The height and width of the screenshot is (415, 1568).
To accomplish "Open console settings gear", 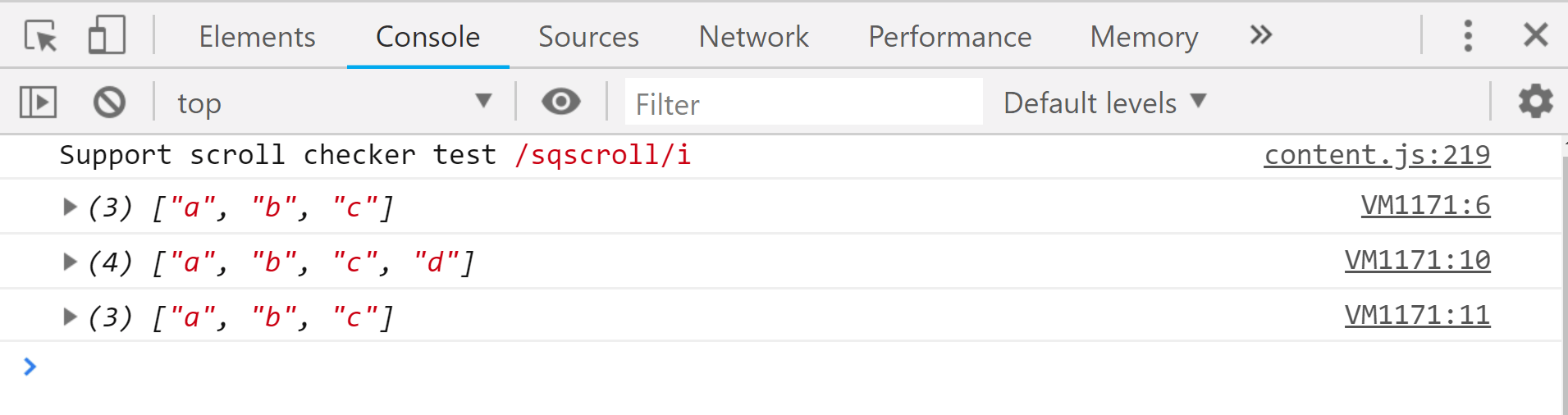I will tap(1535, 102).
